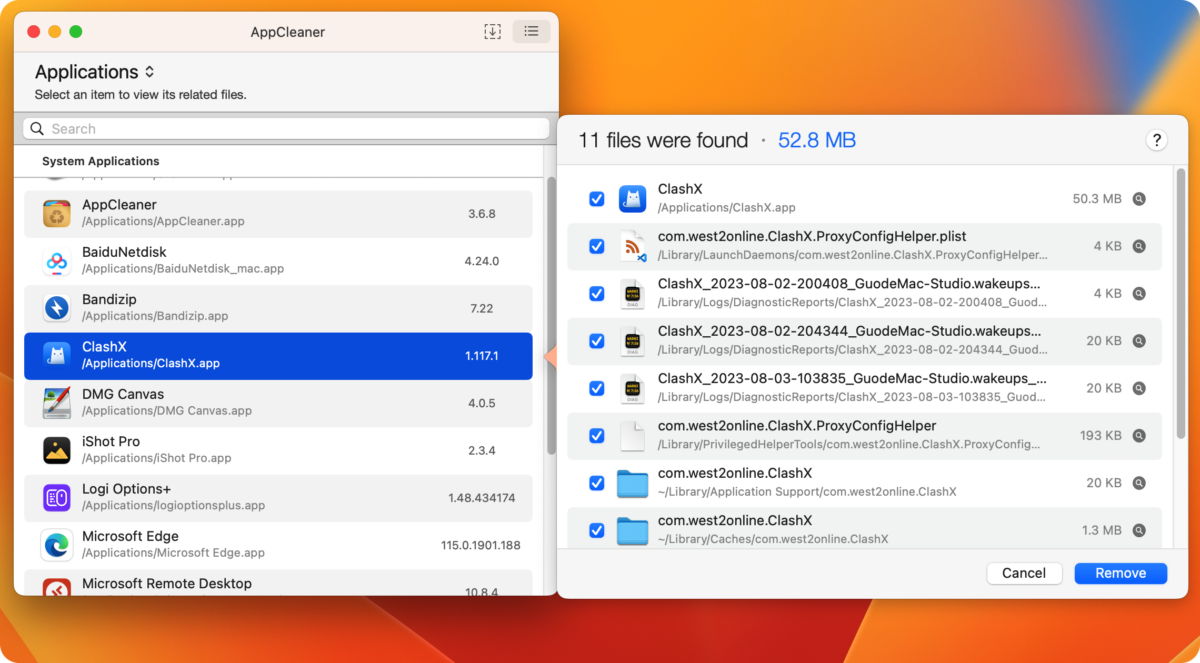Viewport: 1200px width, 663px height.
Task: Select the Microsoft Edge application name
Action: (x=130, y=536)
